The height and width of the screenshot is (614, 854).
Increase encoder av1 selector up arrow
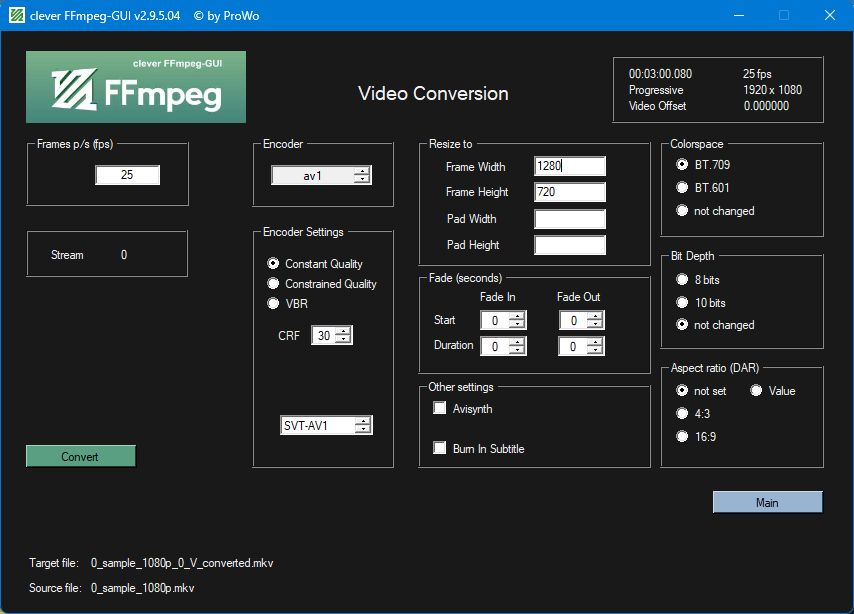pos(362,171)
